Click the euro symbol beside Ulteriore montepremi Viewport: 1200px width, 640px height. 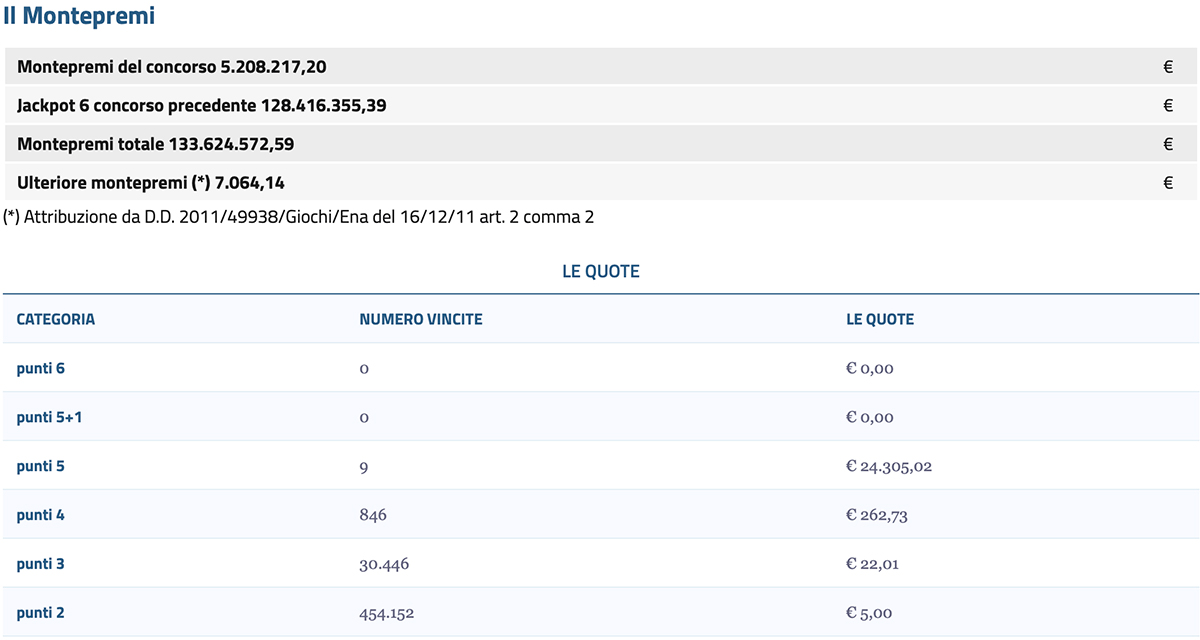pyautogui.click(x=1168, y=183)
